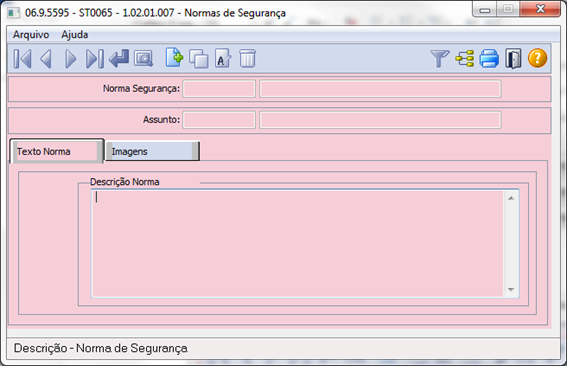
Task: Click the go-to record arrow icon
Action: pos(119,59)
